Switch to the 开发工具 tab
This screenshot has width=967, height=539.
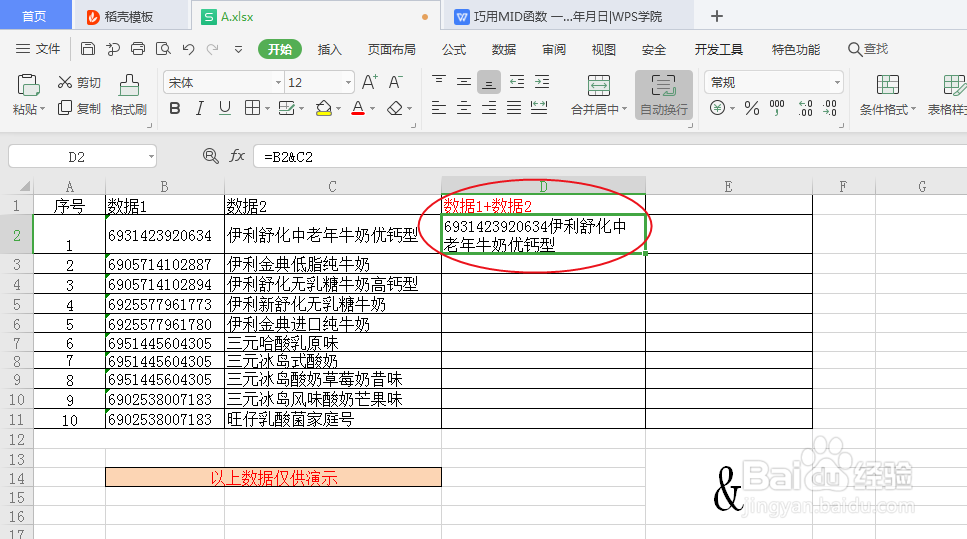tap(718, 49)
